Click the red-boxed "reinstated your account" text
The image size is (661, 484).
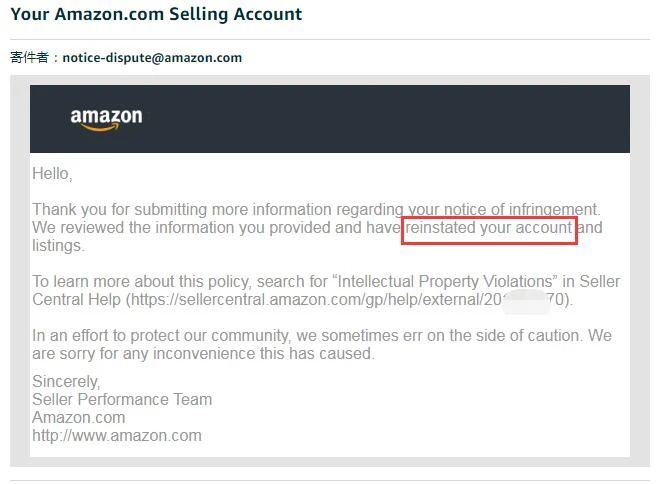point(489,229)
